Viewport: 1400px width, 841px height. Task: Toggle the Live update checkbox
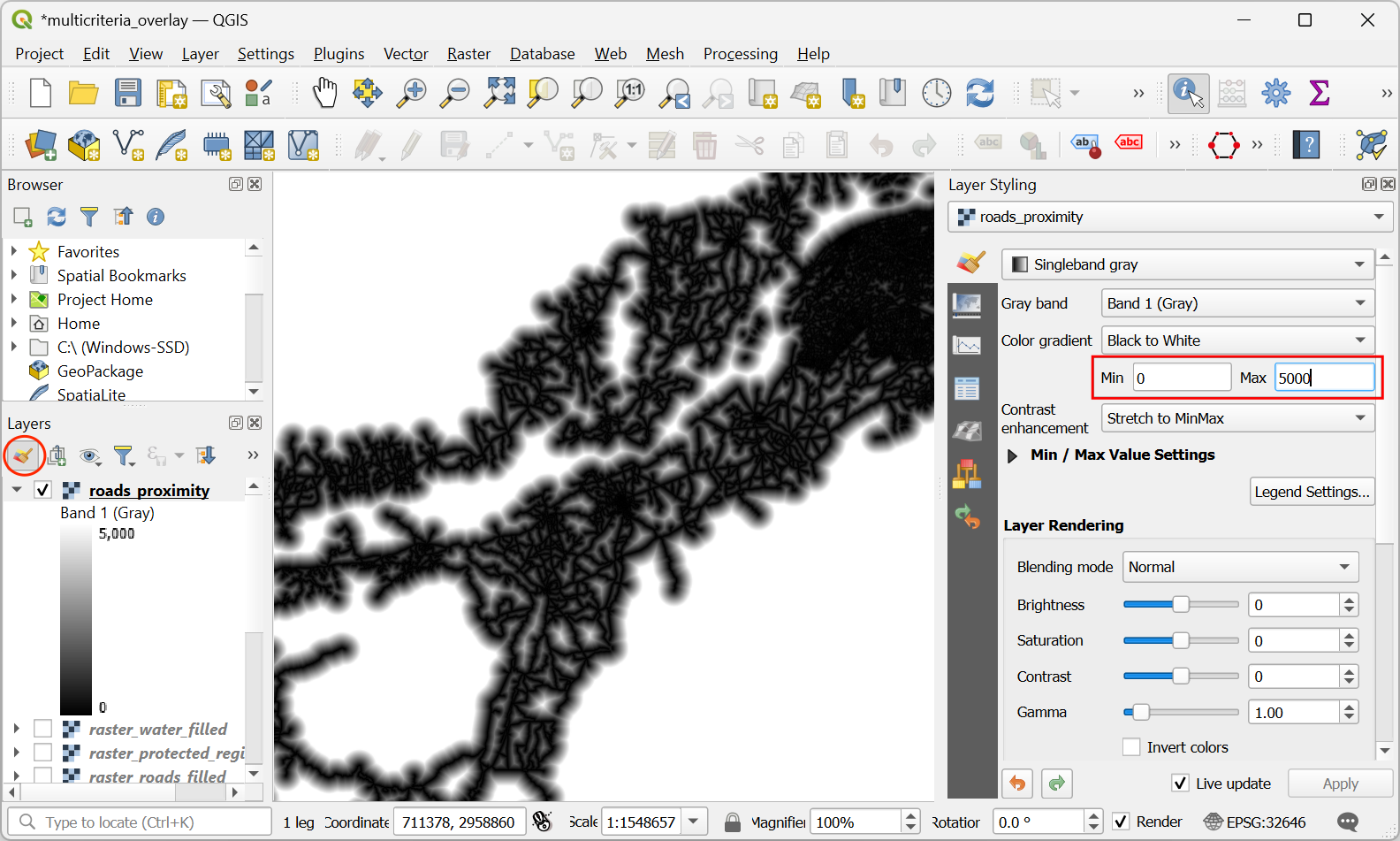(x=1180, y=784)
